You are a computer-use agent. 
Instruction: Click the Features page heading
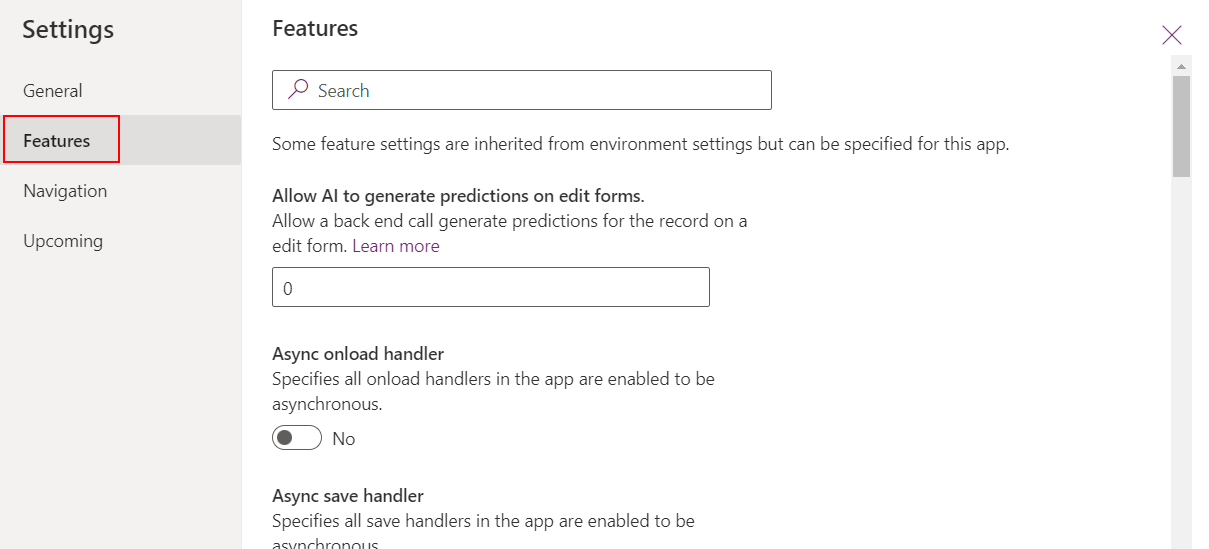tap(315, 29)
